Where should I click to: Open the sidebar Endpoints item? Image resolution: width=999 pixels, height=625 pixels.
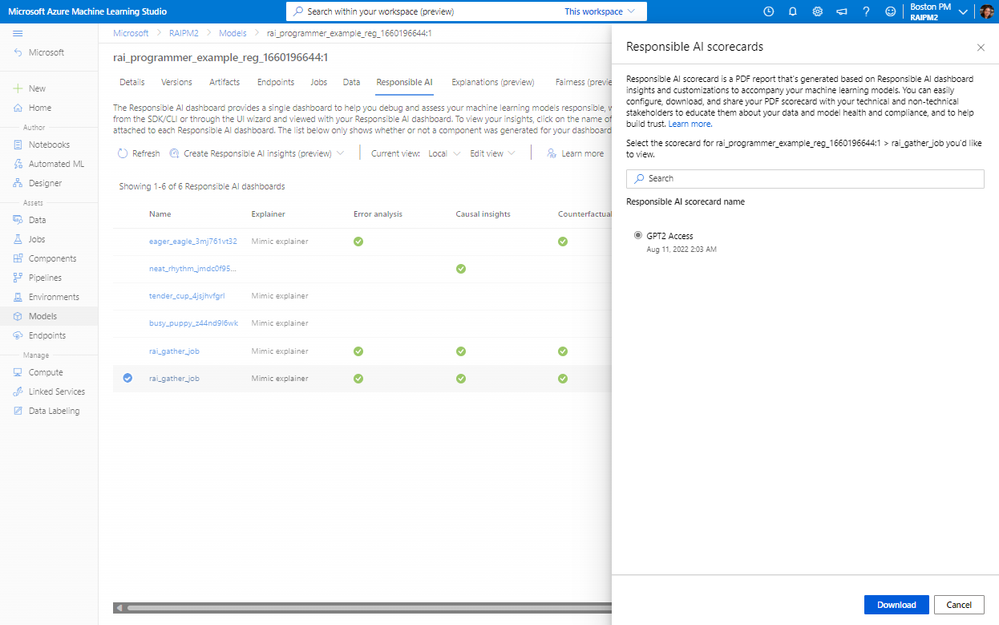[x=40, y=335]
